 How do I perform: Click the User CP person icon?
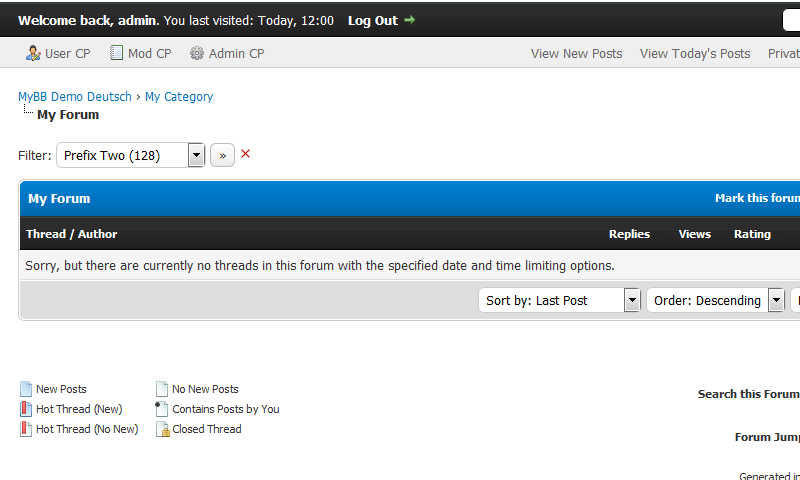[33, 53]
